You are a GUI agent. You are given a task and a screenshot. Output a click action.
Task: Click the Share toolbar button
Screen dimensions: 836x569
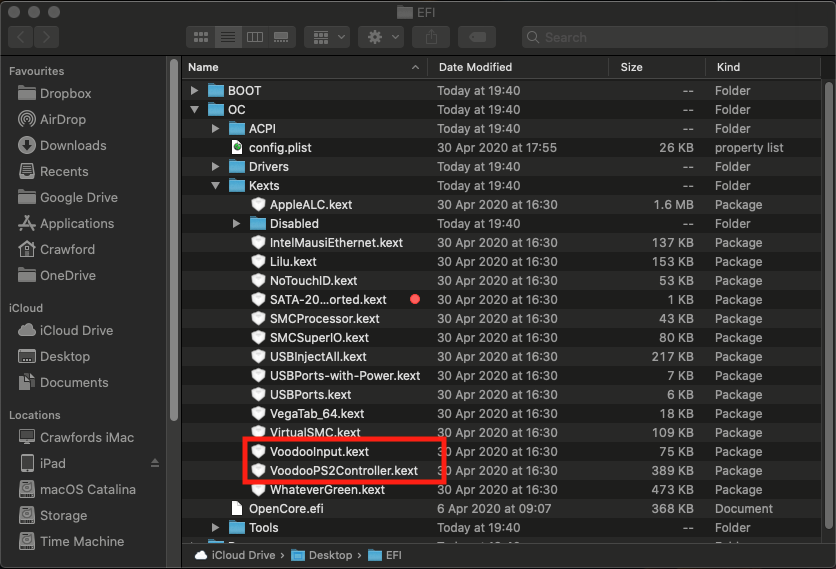click(431, 37)
